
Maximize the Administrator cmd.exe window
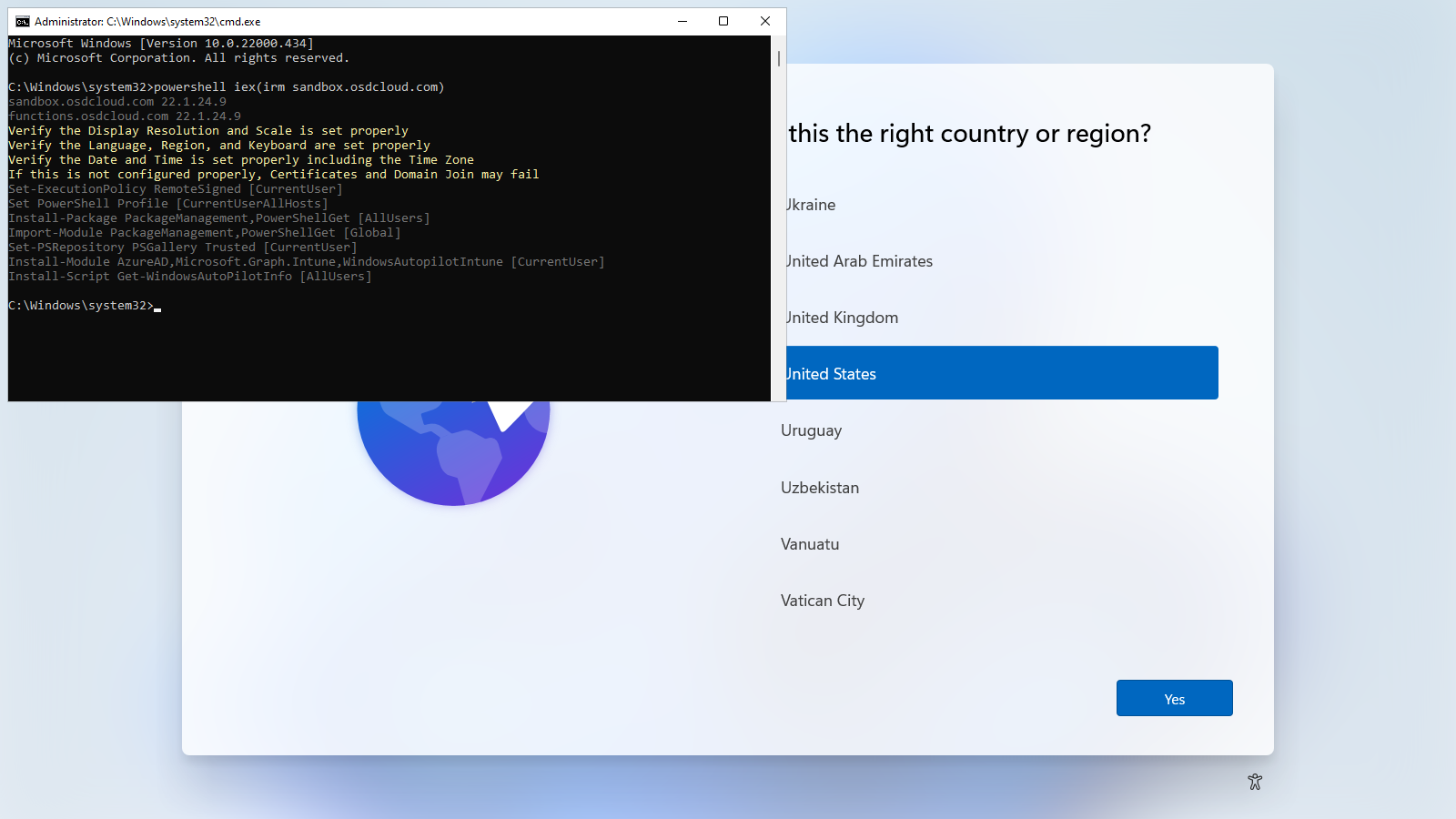(723, 21)
